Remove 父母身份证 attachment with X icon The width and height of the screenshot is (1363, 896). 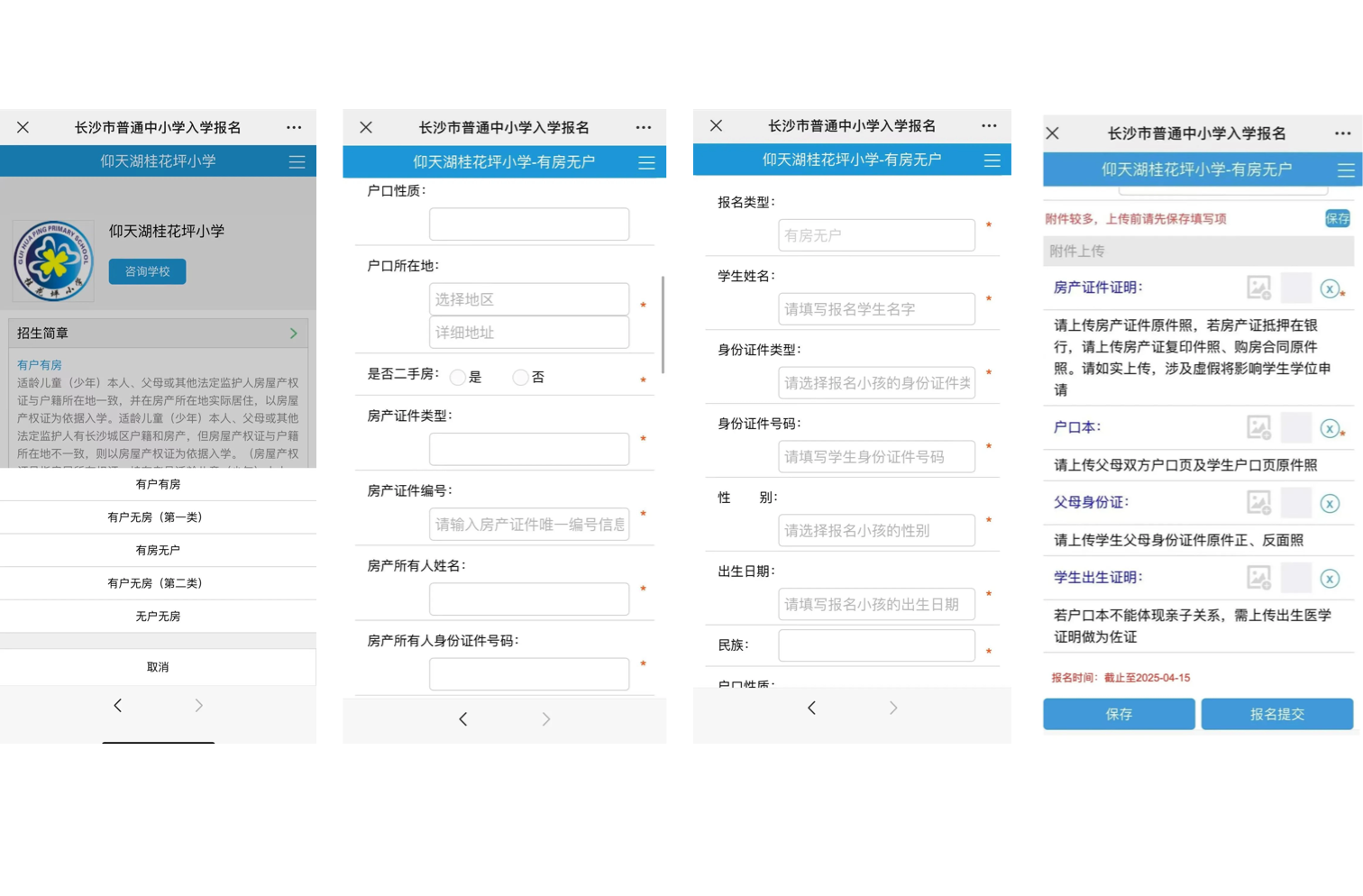pyautogui.click(x=1330, y=504)
